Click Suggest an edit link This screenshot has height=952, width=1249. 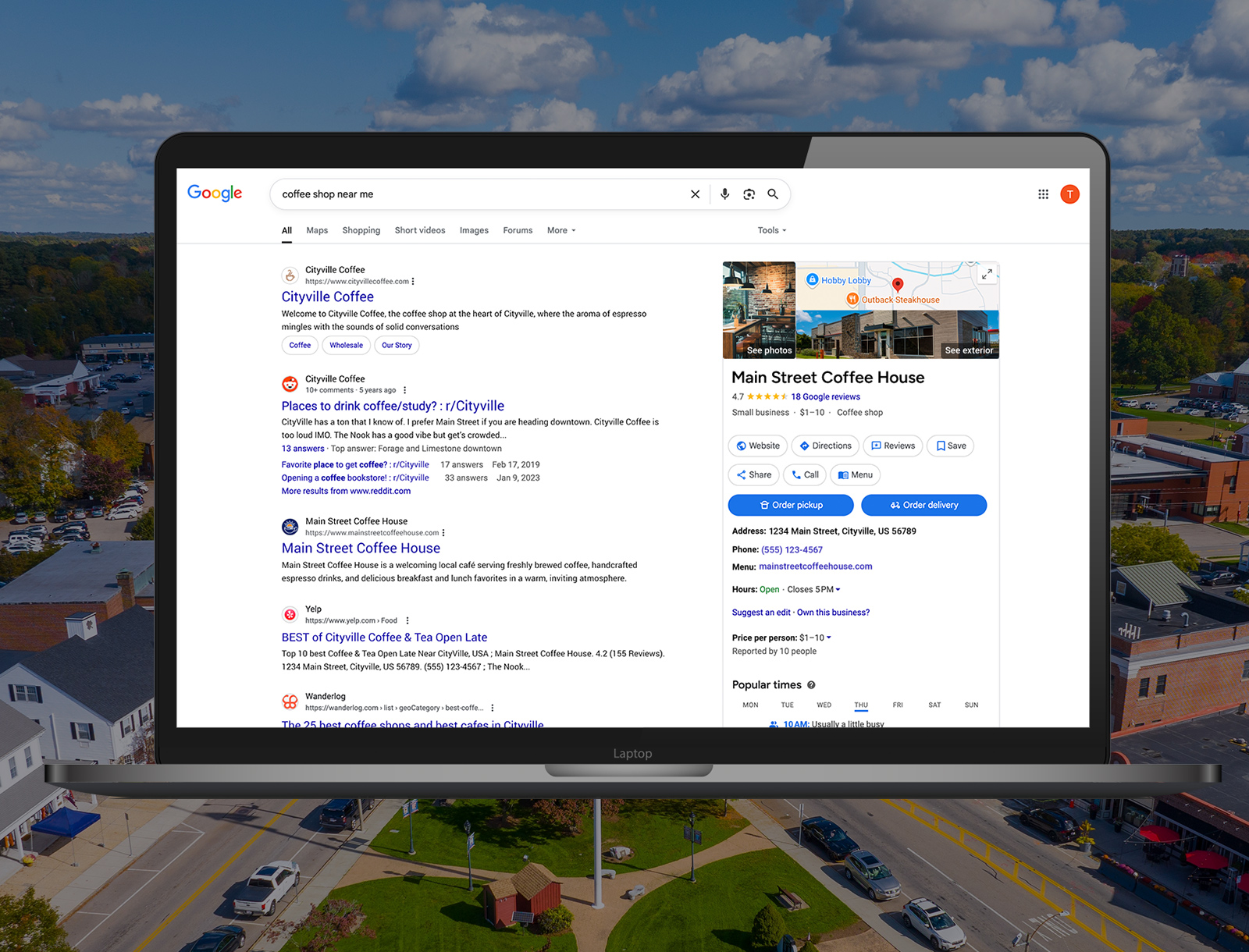[761, 613]
